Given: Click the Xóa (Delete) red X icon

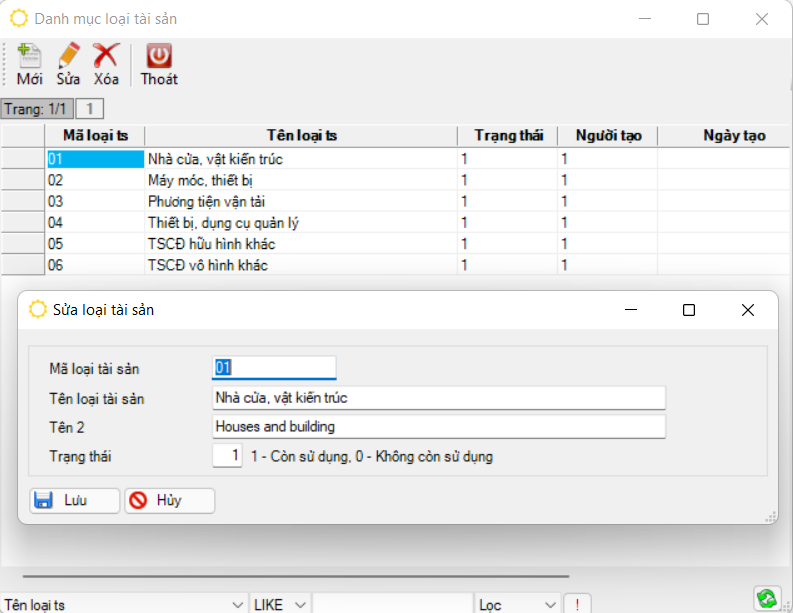Looking at the screenshot, I should pos(106,64).
